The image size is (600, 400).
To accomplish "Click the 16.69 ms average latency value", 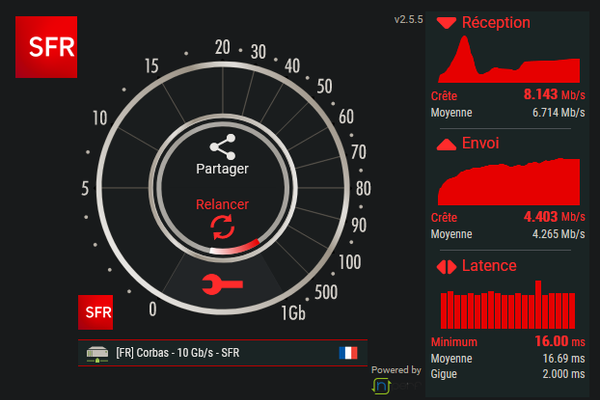I will (564, 359).
